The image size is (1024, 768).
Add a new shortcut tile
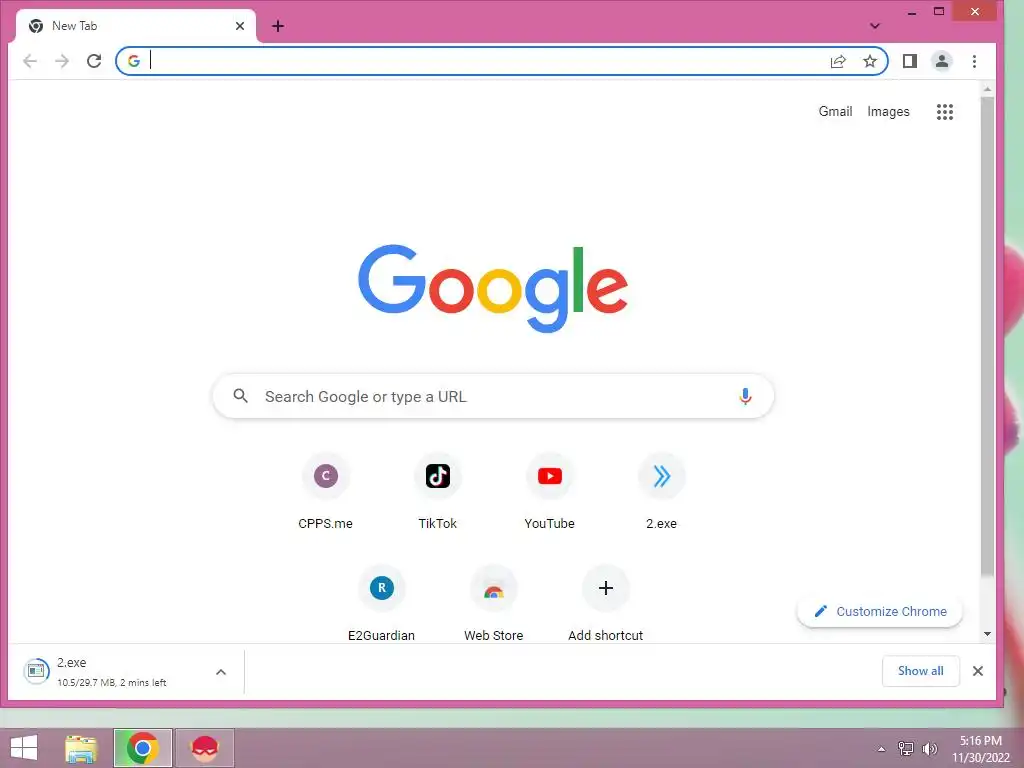tap(605, 603)
